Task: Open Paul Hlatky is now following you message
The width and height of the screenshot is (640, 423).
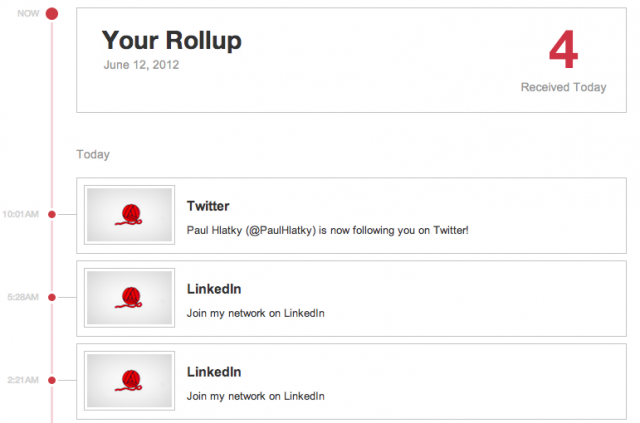Action: 327,230
